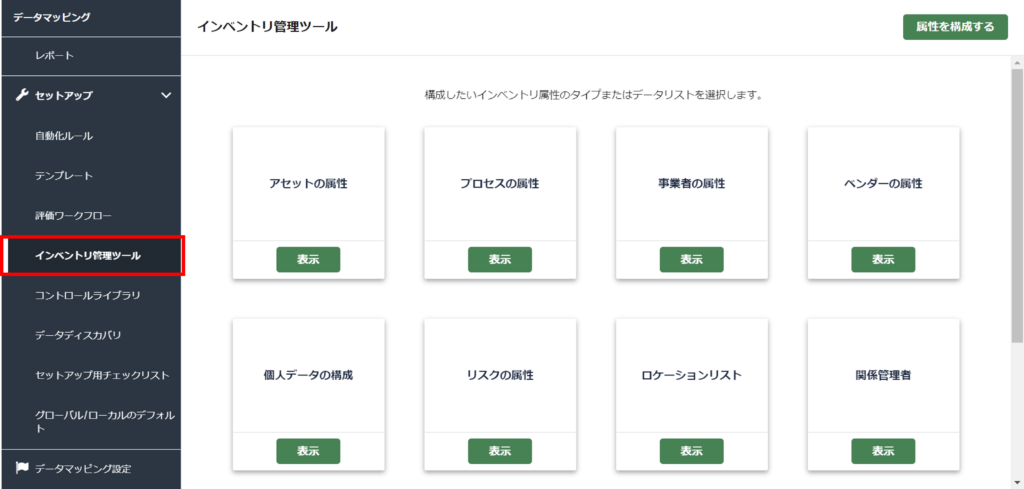Click the scrollbar up arrow
Viewport: 1024px width, 489px height.
tap(1017, 63)
